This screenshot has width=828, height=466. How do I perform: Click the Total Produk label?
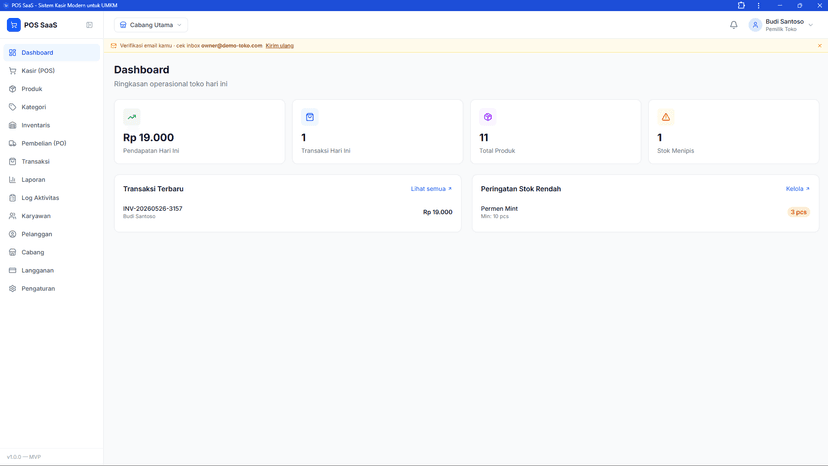point(497,151)
